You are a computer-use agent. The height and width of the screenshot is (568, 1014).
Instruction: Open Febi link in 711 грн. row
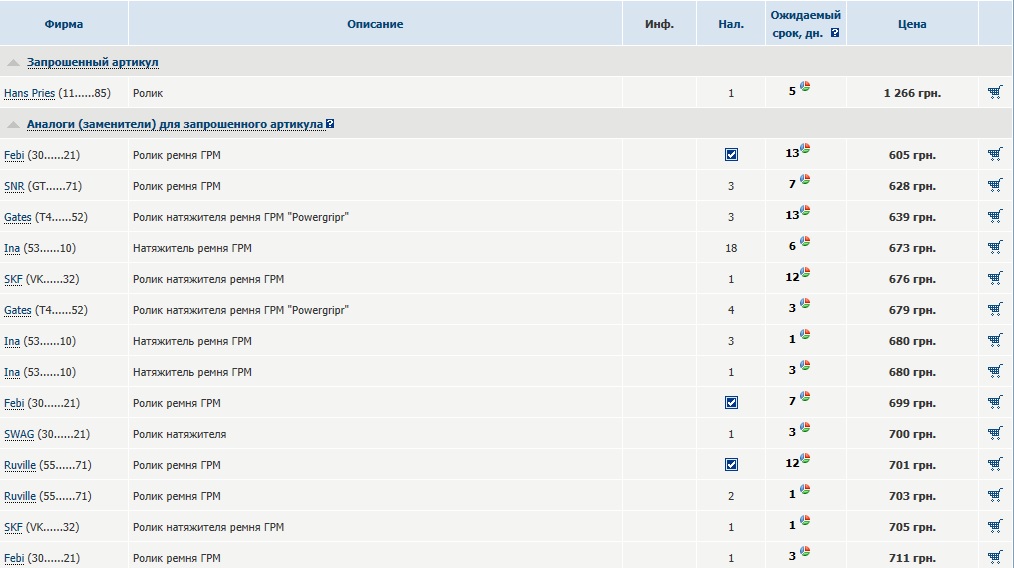click(14, 558)
